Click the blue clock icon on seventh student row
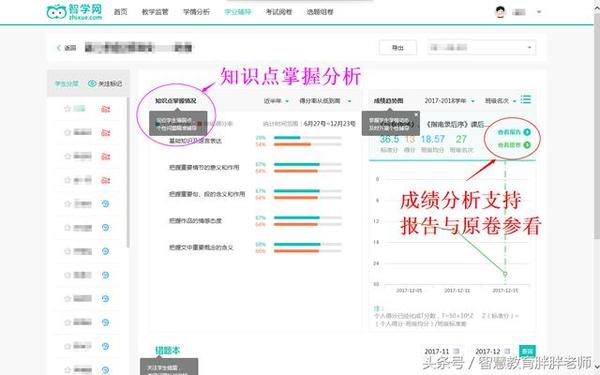This screenshot has height=375, width=600. pyautogui.click(x=106, y=251)
